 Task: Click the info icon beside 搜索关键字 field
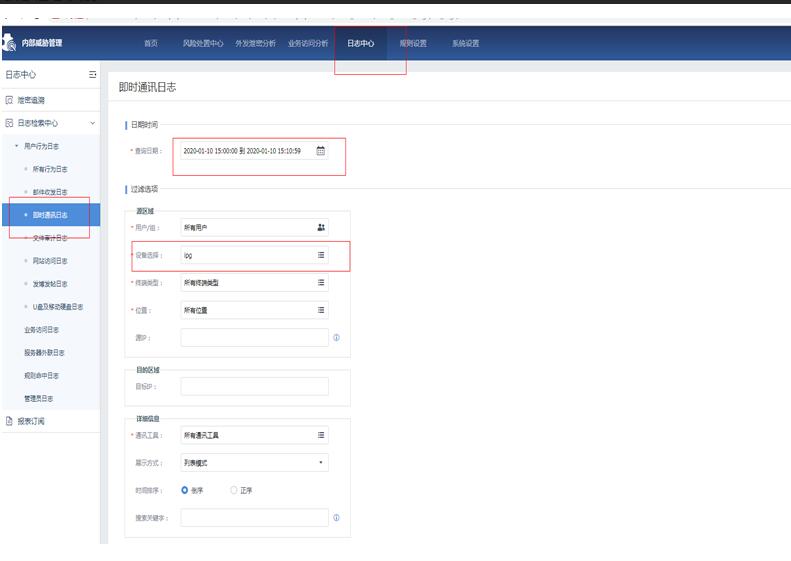[x=336, y=518]
